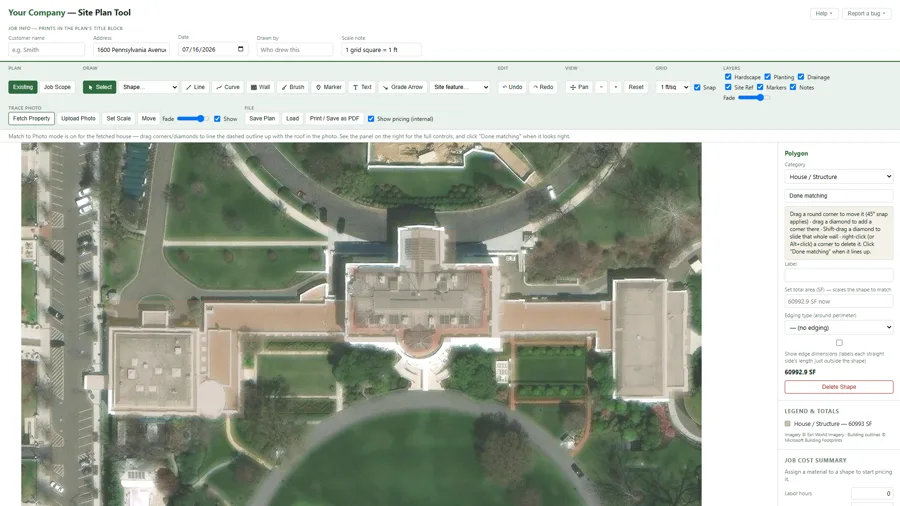The image size is (900, 506).
Task: Open the date picker calendar icon
Action: coord(240,49)
